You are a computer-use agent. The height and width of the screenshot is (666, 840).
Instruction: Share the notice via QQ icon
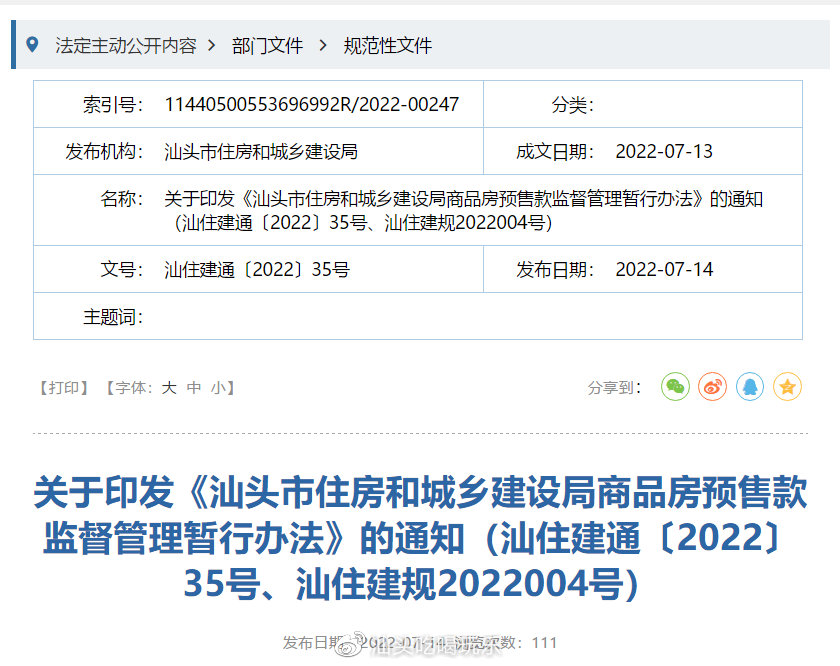(750, 386)
